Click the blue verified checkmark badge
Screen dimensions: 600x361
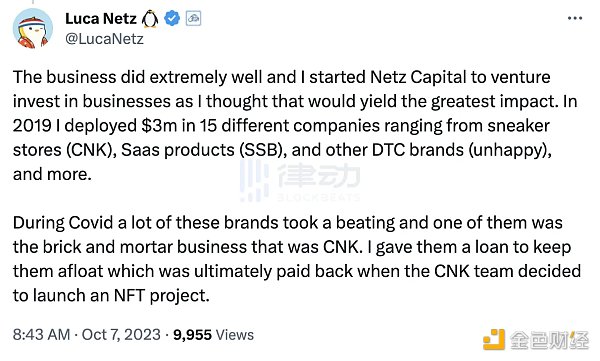[x=172, y=18]
